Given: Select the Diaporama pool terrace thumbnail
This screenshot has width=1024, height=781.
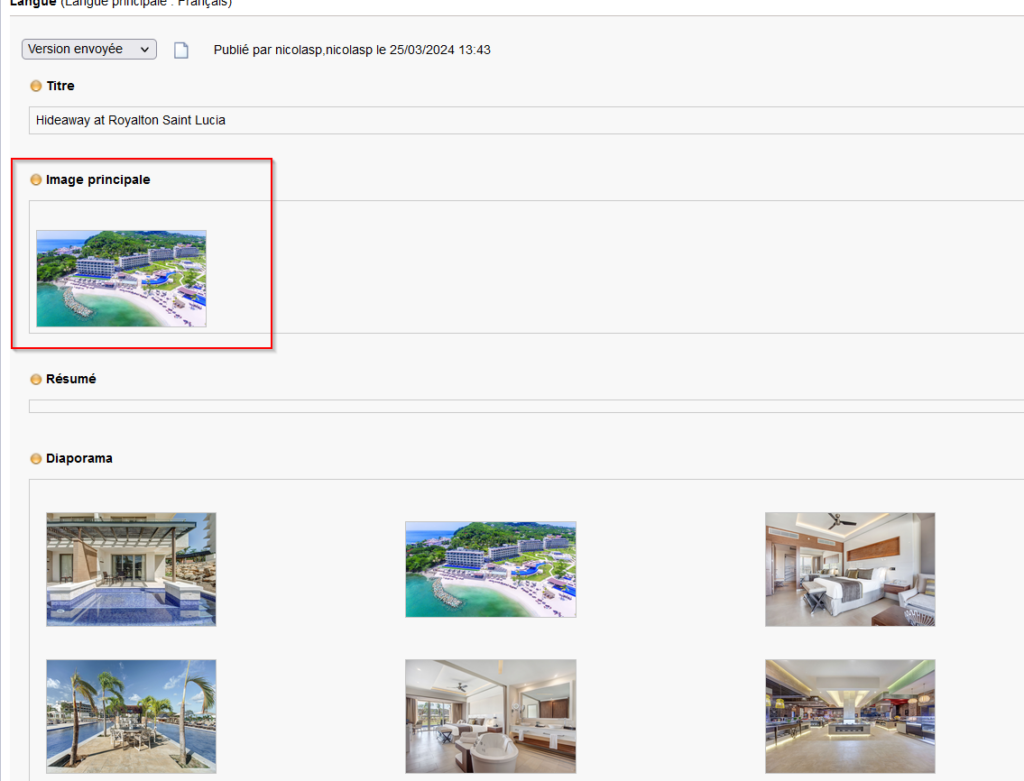Looking at the screenshot, I should [x=131, y=569].
